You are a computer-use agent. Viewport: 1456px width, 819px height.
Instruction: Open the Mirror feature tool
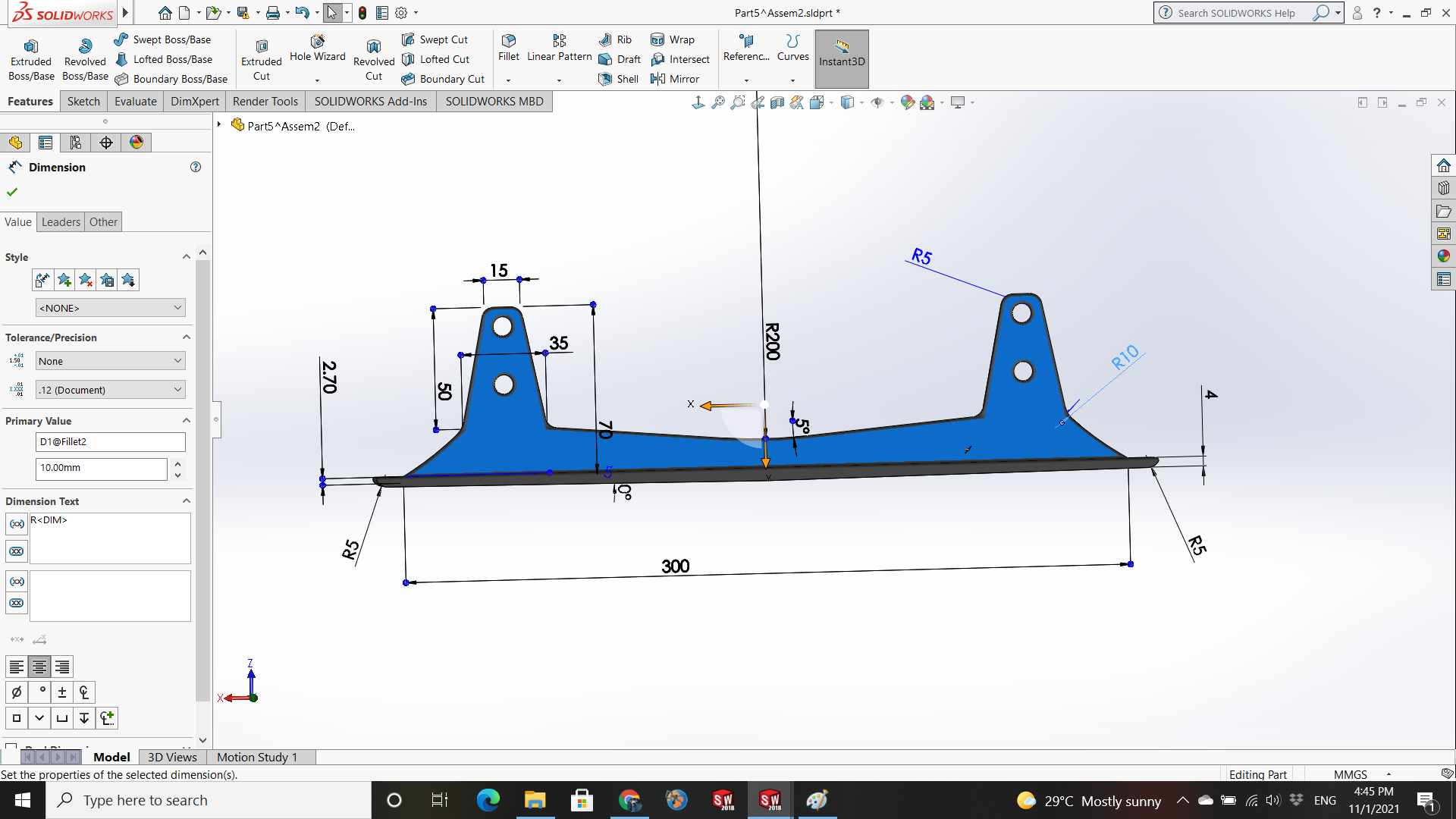[658, 79]
